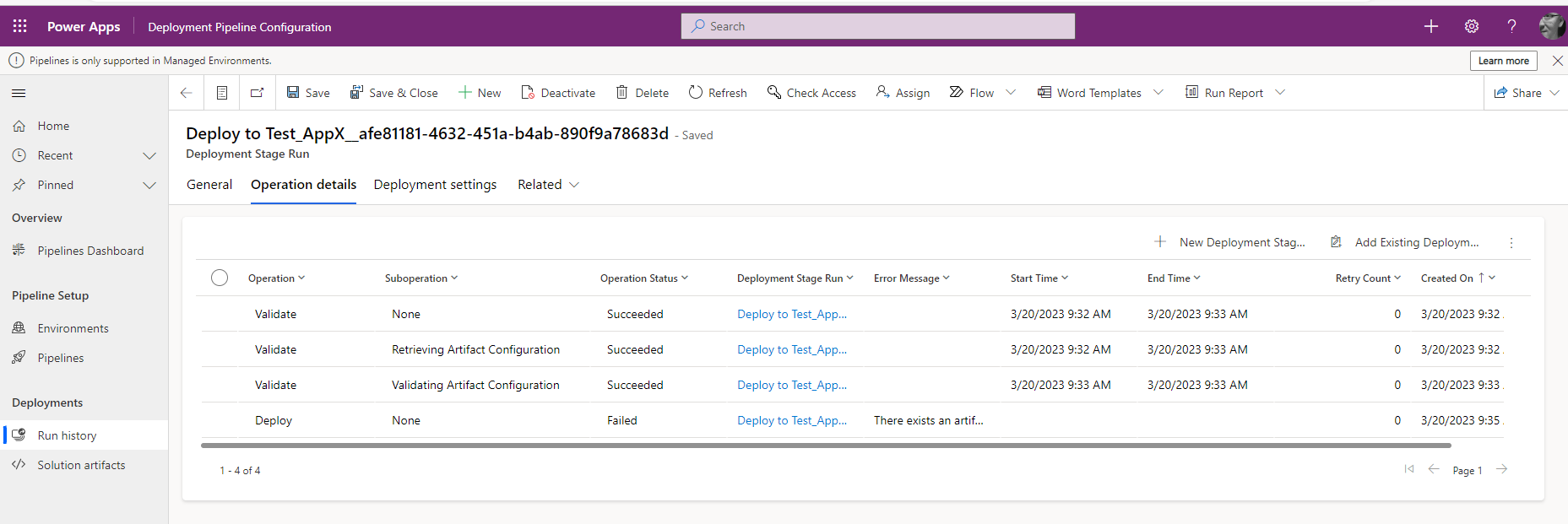Open record in new window icon

(x=258, y=93)
